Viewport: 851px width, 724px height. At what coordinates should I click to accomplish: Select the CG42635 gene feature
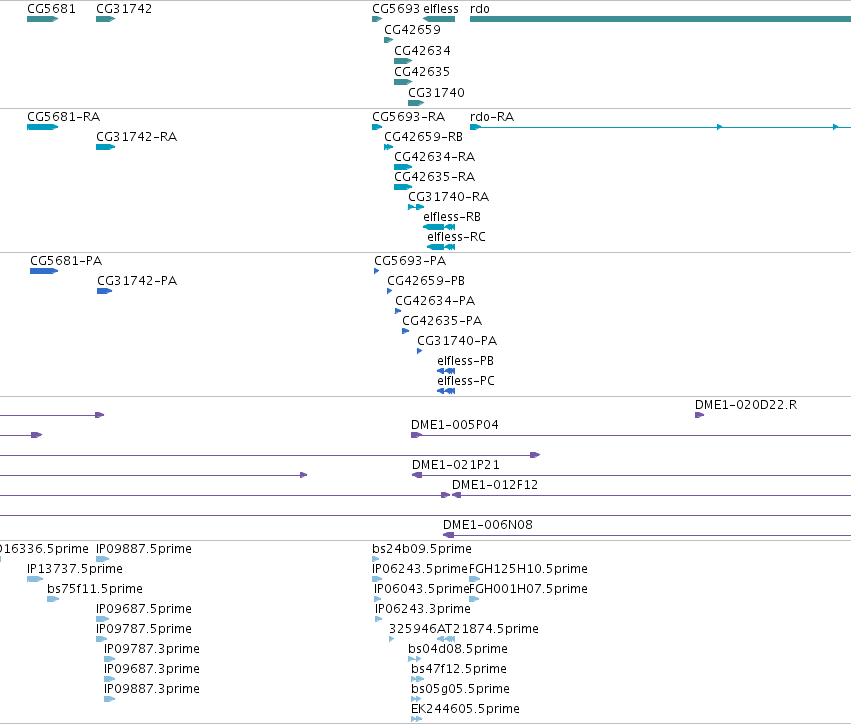point(403,82)
